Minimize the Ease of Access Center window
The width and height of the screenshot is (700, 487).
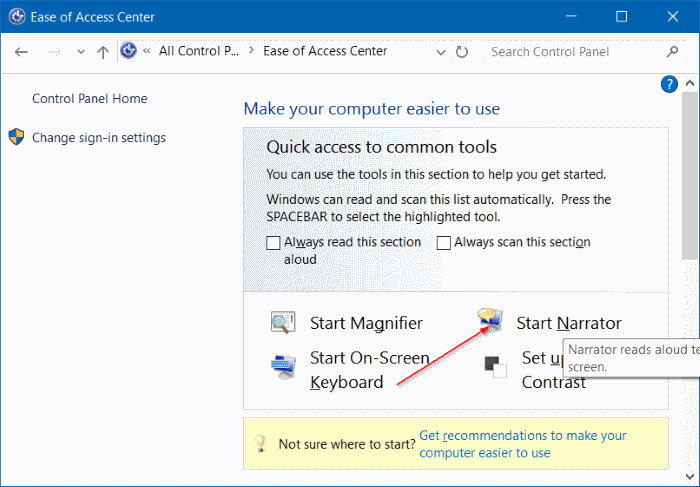(571, 17)
